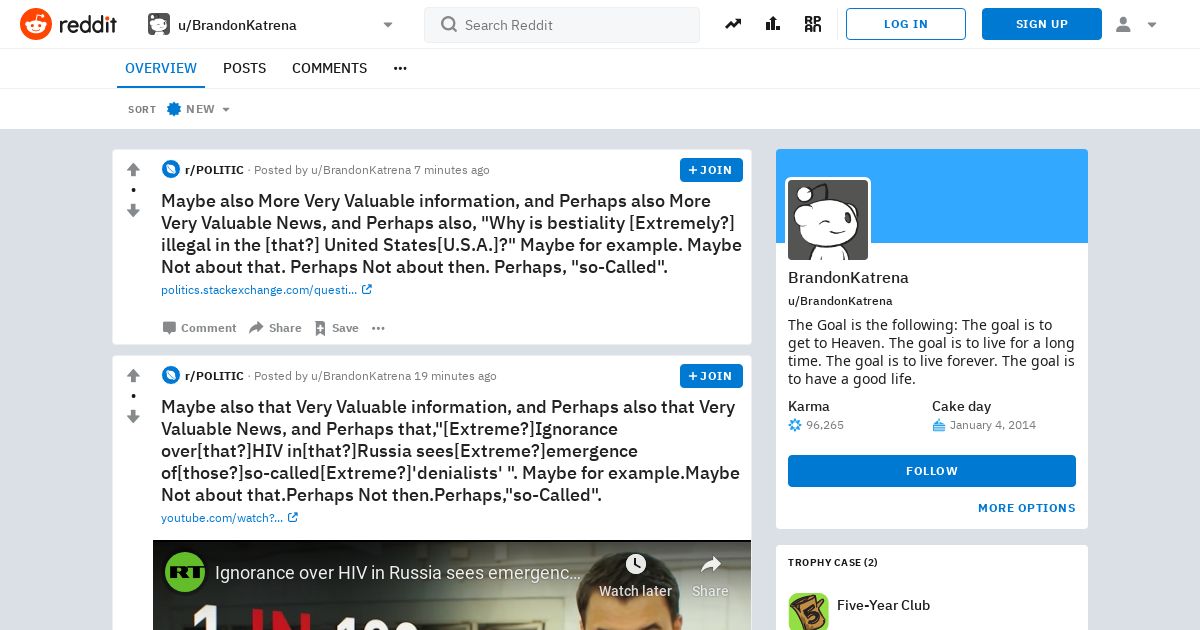Click r/POLITIC subreddit icon on first post
The image size is (1200, 630).
click(x=171, y=170)
